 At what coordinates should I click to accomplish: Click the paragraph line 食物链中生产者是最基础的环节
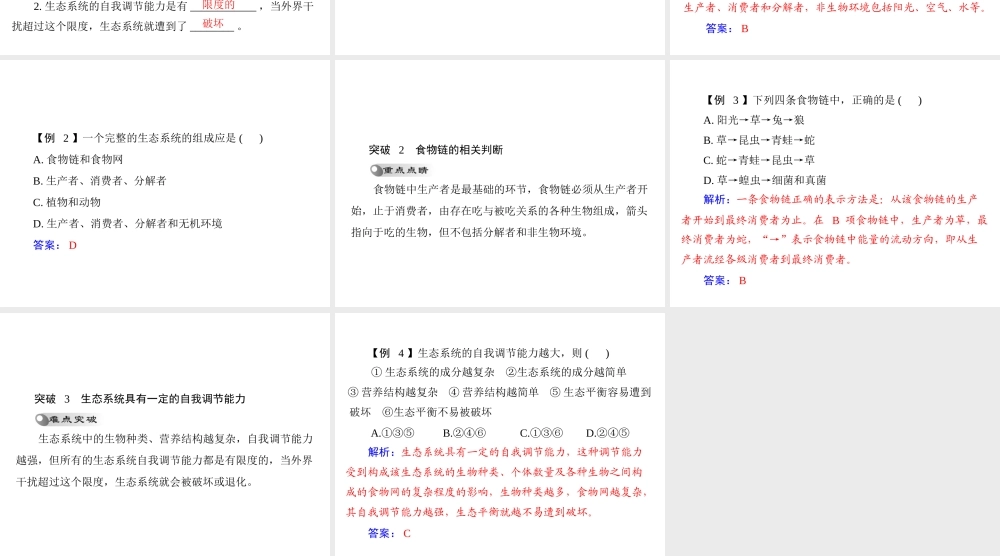point(511,189)
